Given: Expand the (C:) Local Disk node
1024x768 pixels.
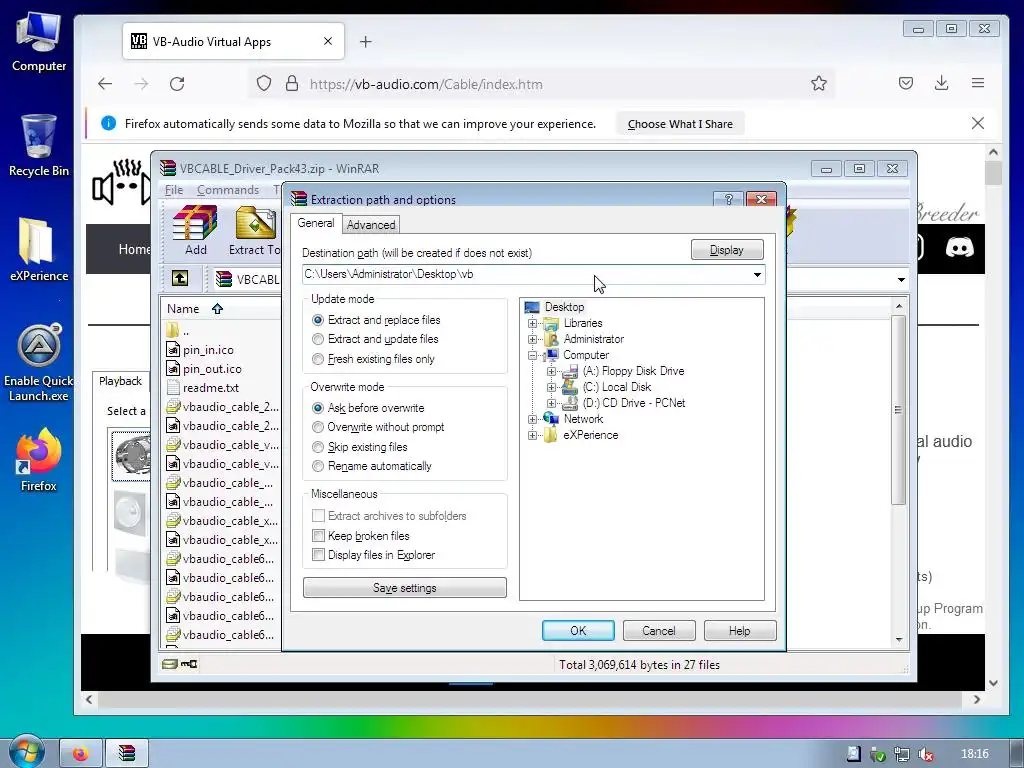Looking at the screenshot, I should click(551, 387).
